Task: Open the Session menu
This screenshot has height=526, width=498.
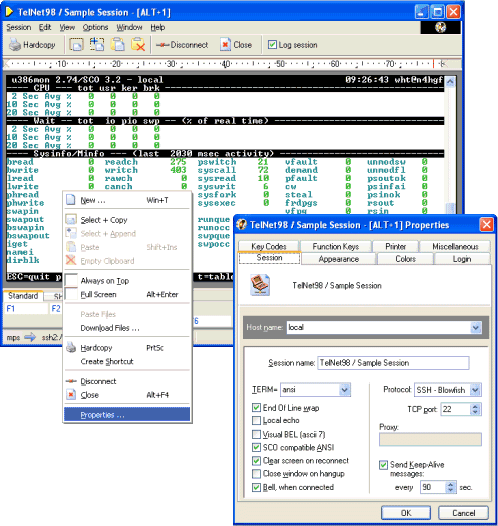Action: pyautogui.click(x=18, y=28)
